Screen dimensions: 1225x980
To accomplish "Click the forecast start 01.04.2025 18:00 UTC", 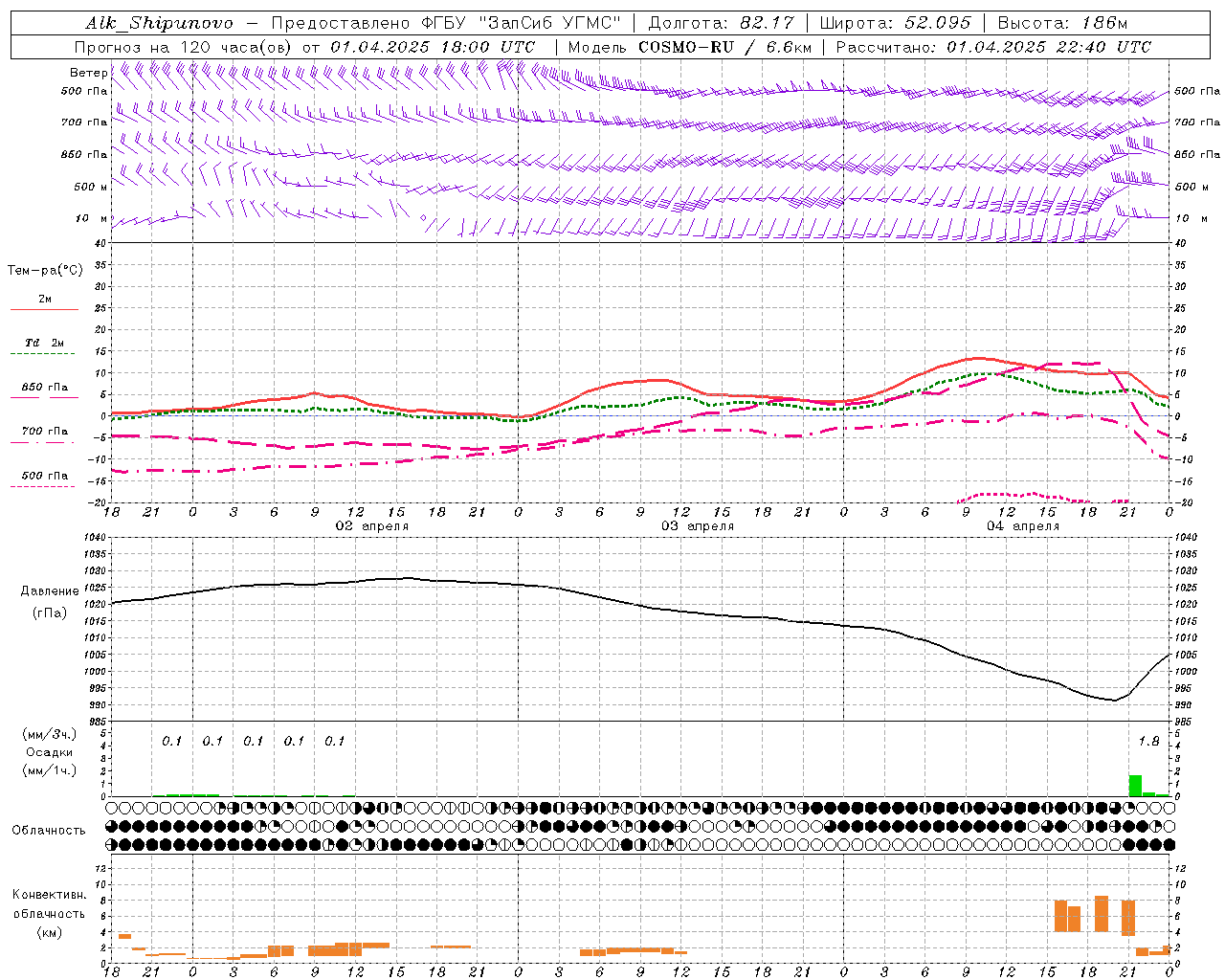I will [x=433, y=47].
